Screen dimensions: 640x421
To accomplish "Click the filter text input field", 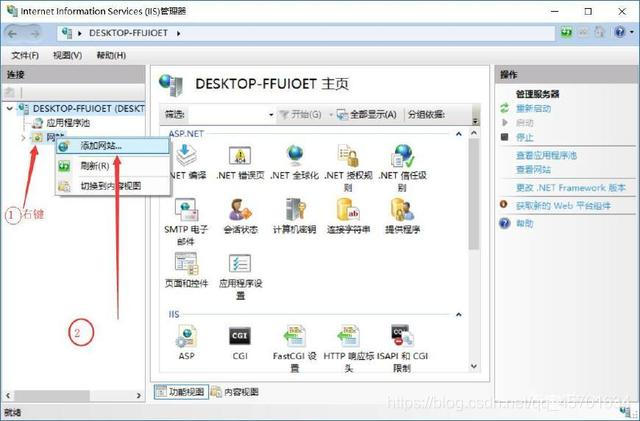I will click(227, 115).
